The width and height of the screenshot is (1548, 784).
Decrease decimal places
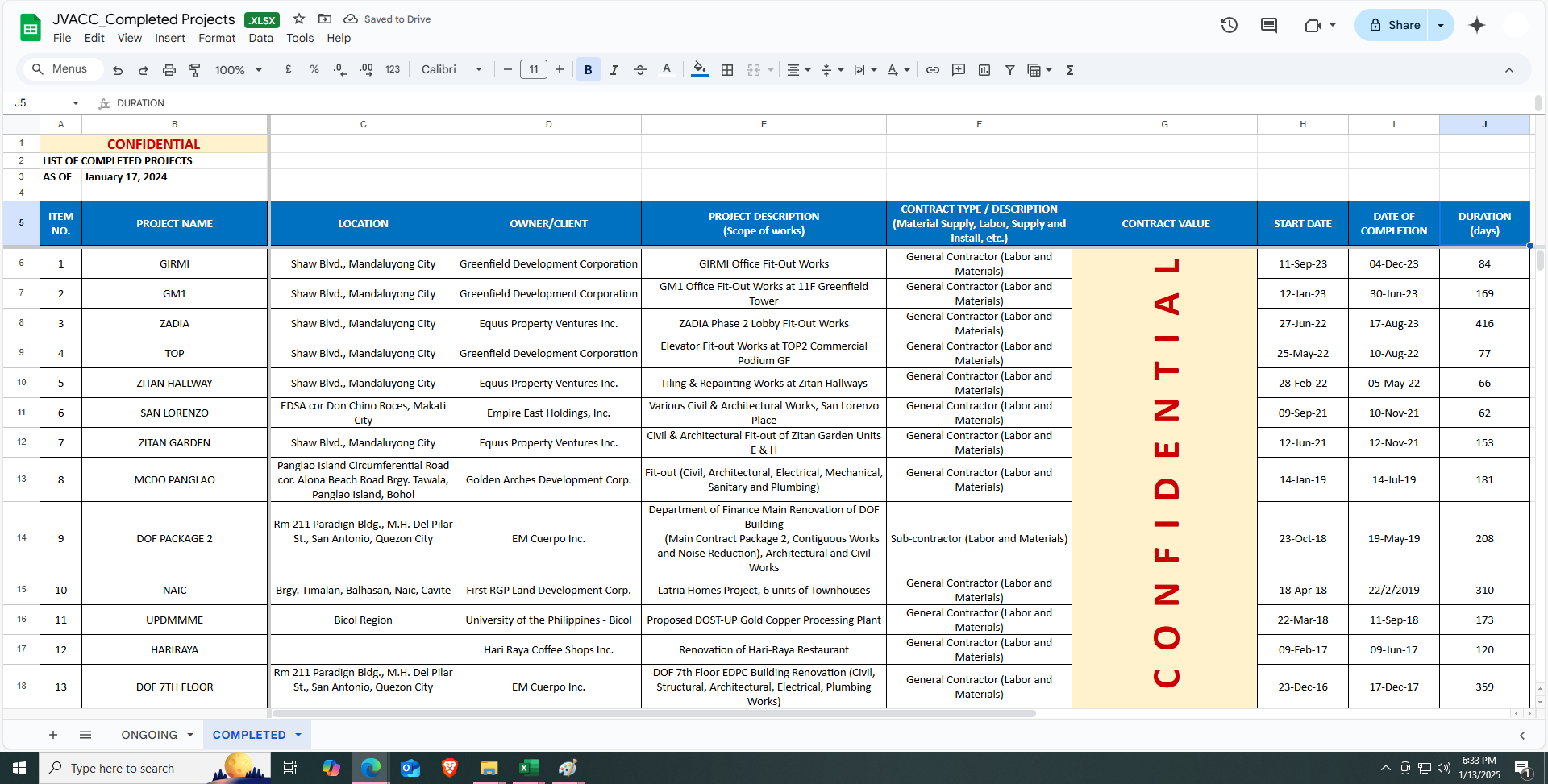[340, 70]
